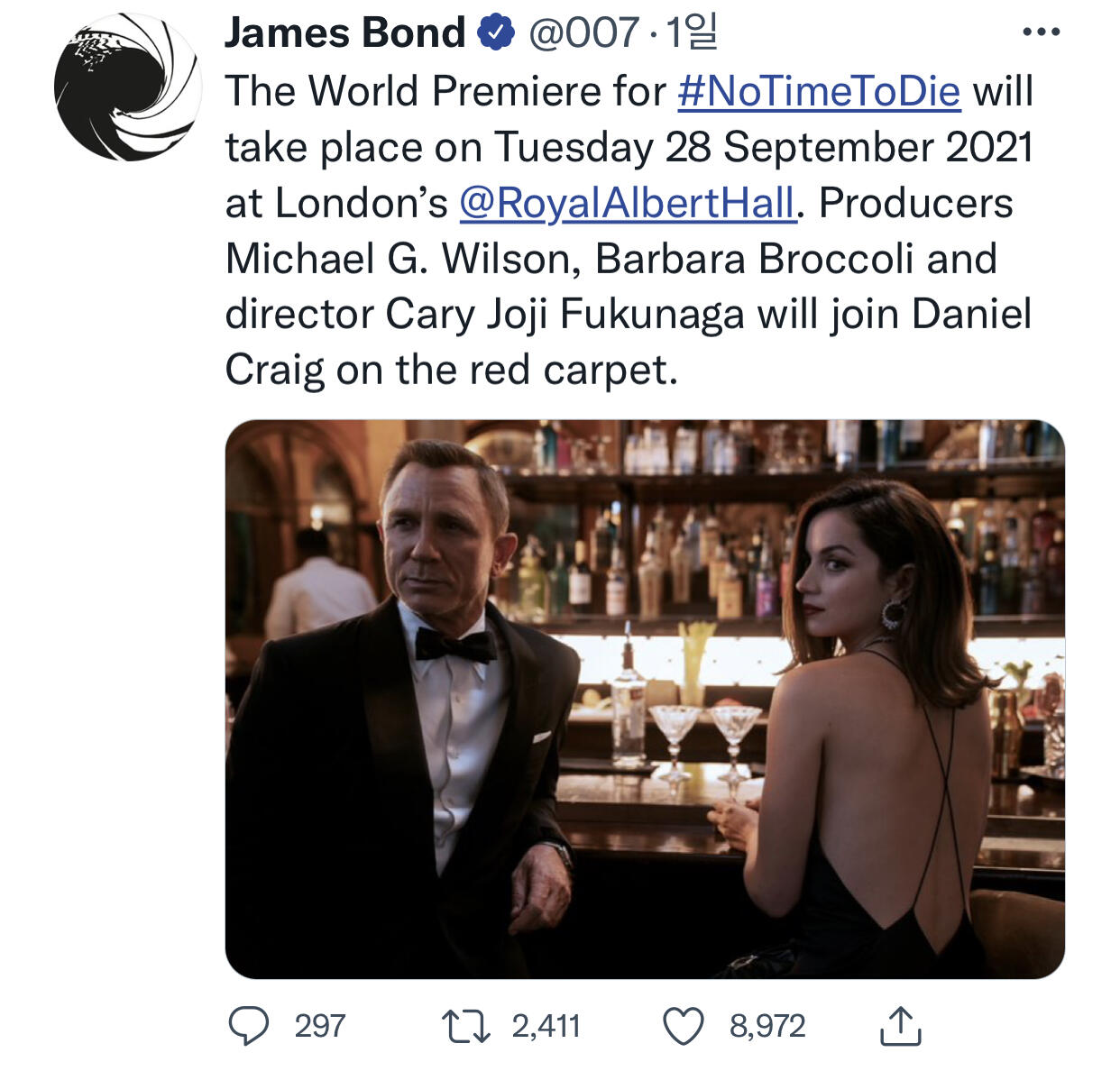Click the woman in the black dress in the photo
The height and width of the screenshot is (1071, 1120).
click(866, 721)
